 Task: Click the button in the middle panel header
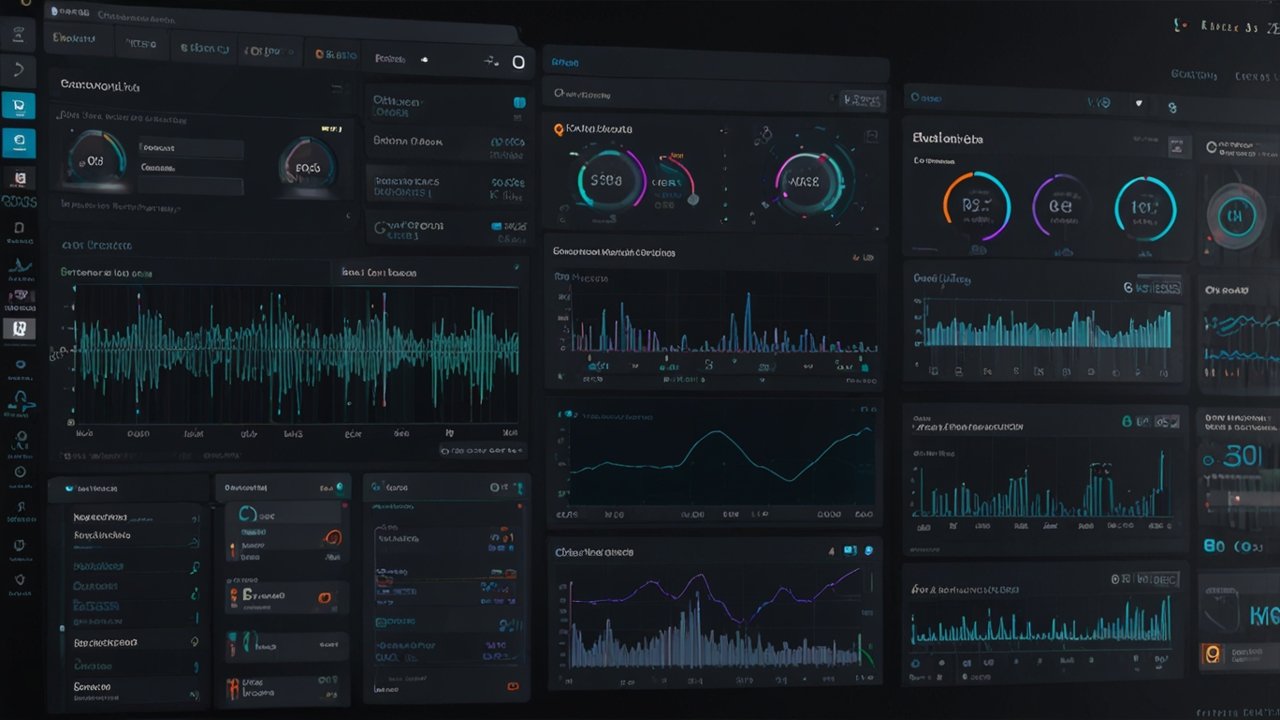pyautogui.click(x=862, y=99)
